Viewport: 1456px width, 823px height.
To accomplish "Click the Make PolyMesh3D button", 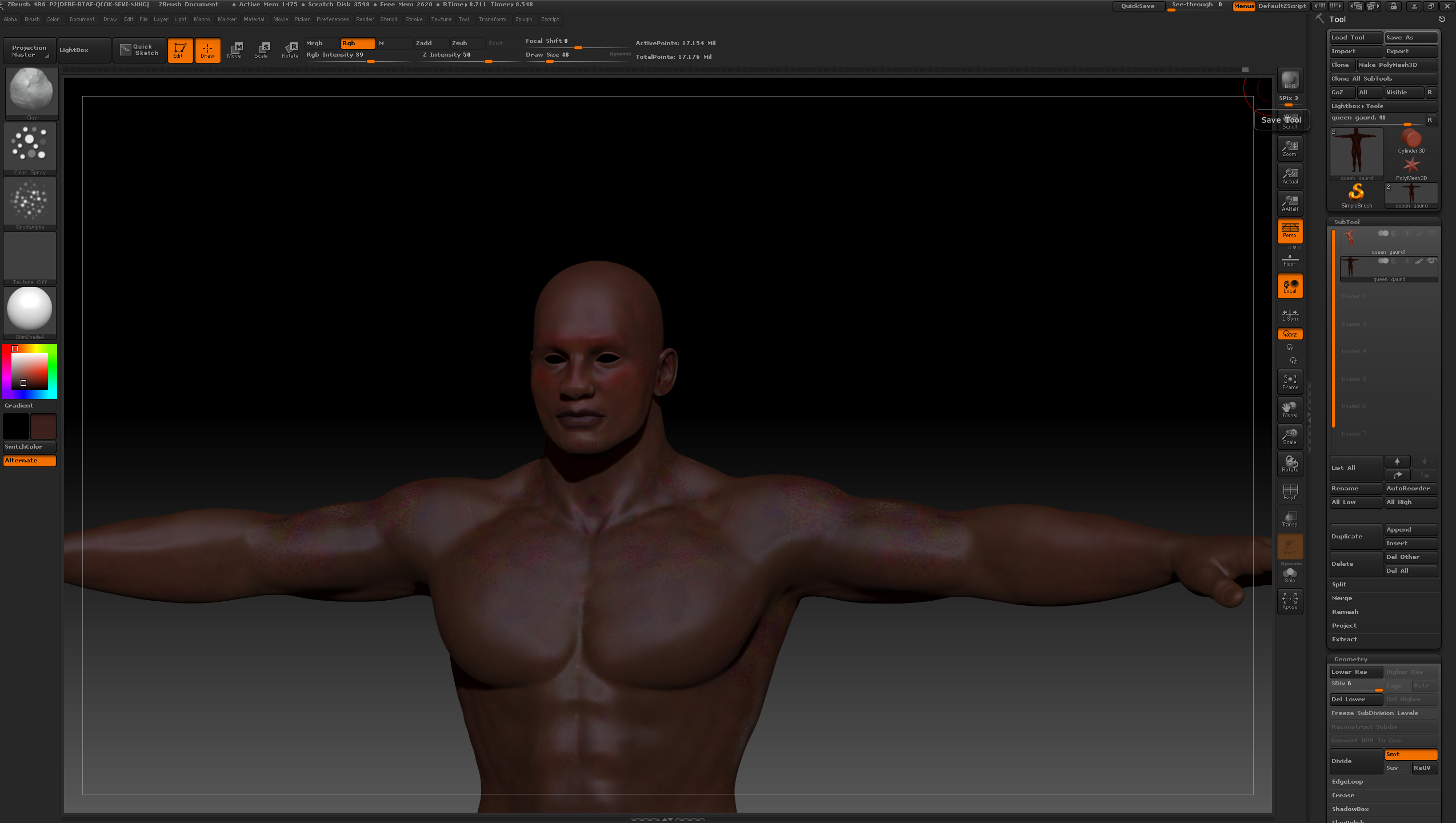I will [1397, 65].
